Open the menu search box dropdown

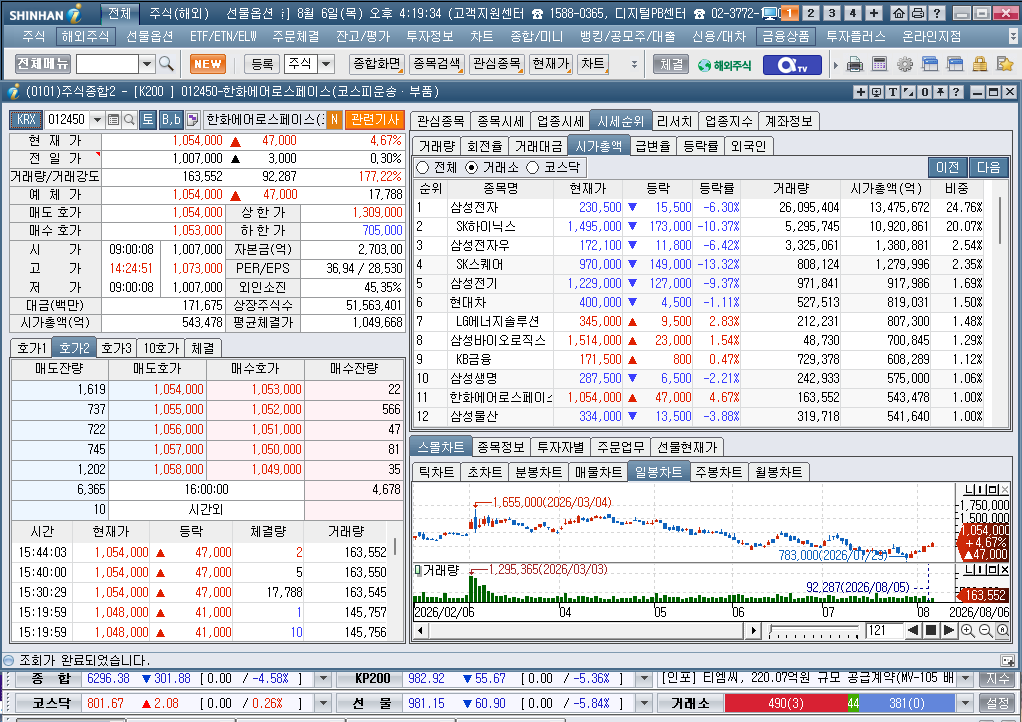[x=147, y=64]
